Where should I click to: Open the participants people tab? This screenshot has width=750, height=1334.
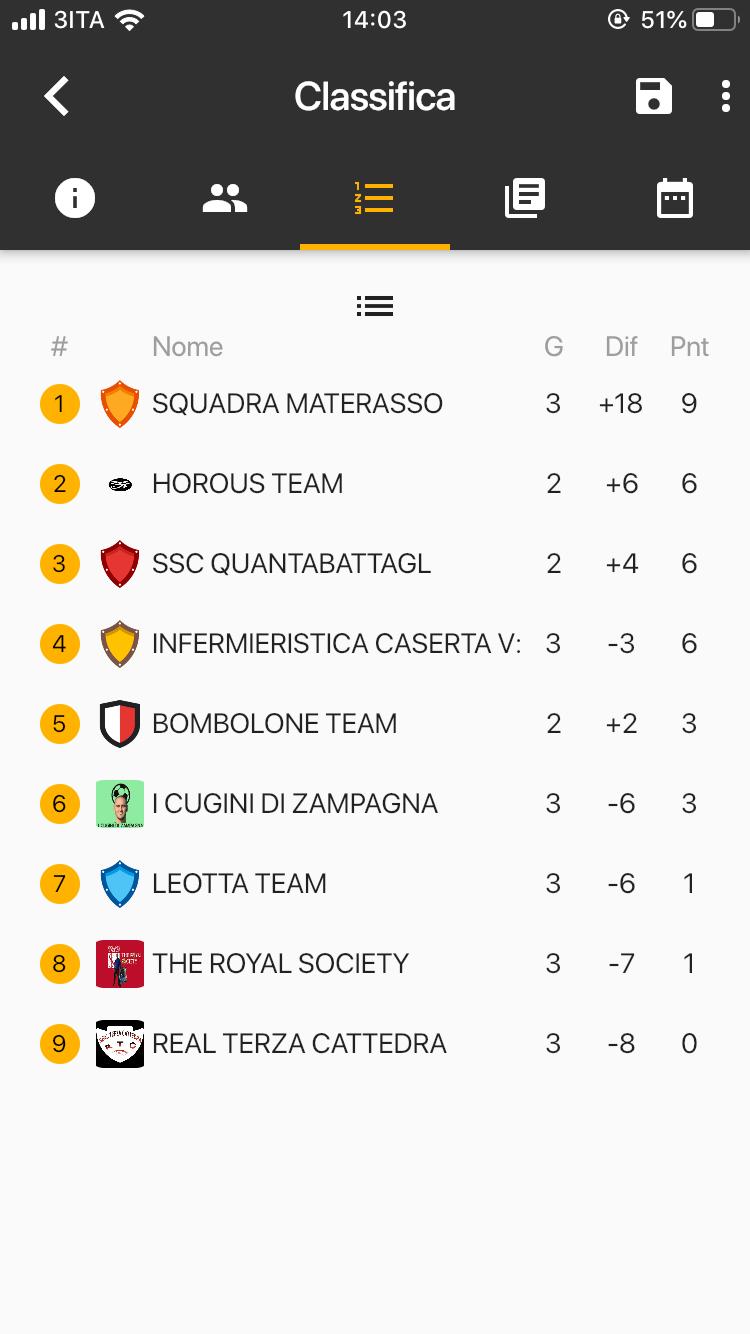[225, 198]
